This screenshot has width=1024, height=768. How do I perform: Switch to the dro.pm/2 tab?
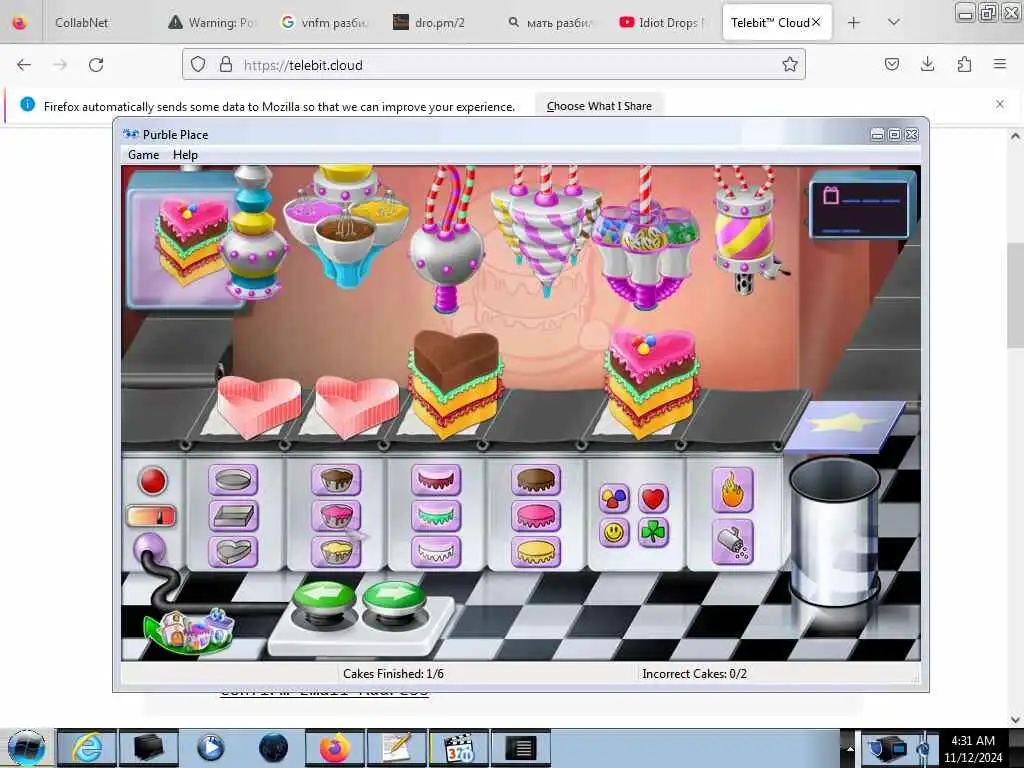point(439,23)
